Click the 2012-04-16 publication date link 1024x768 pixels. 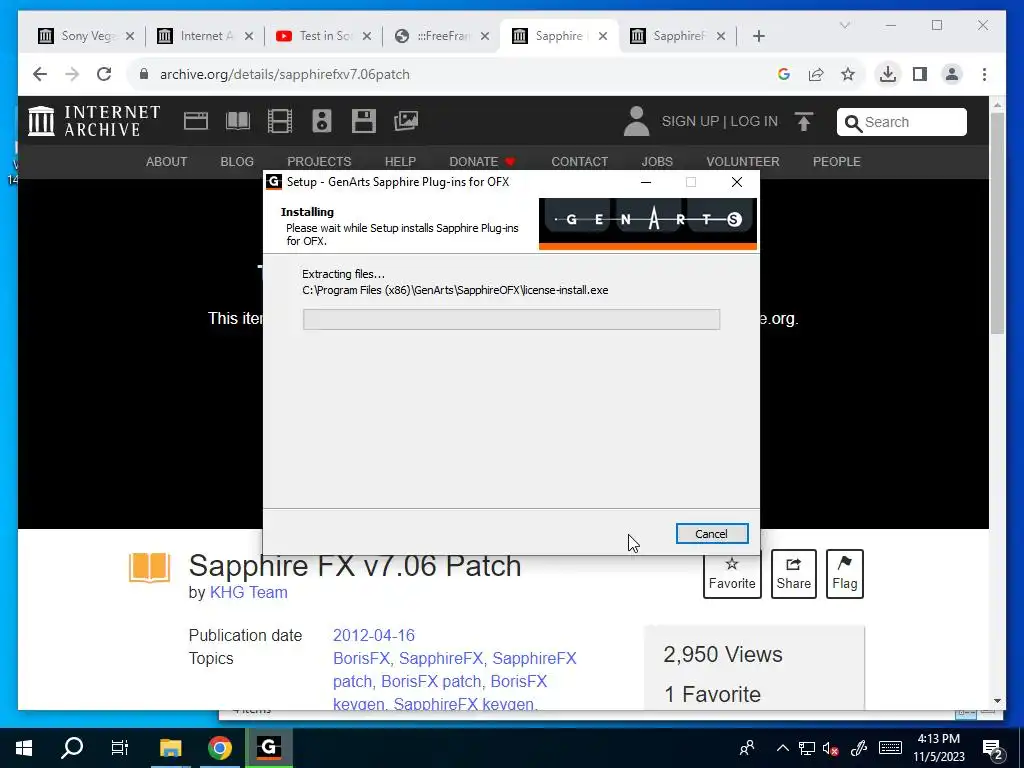[374, 635]
